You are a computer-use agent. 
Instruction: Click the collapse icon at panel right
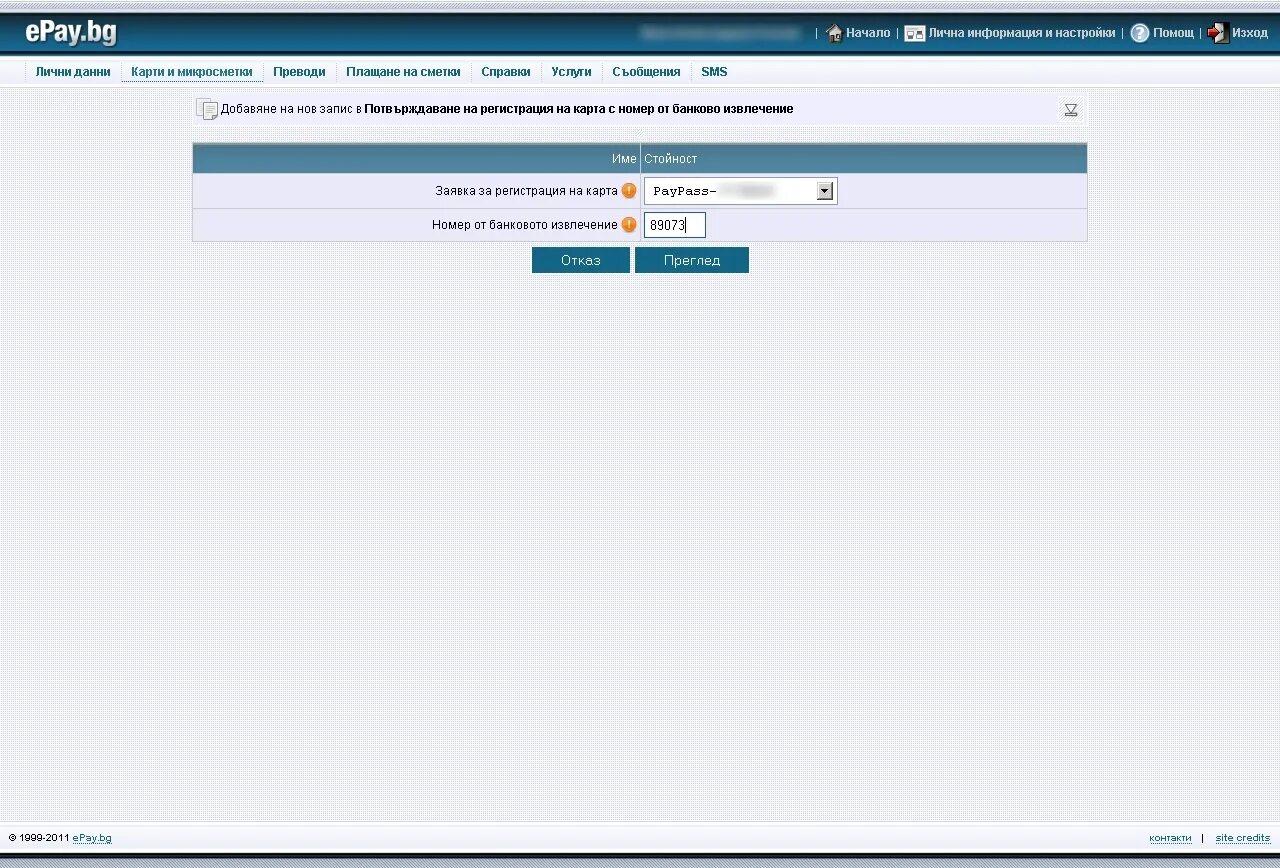point(1071,110)
